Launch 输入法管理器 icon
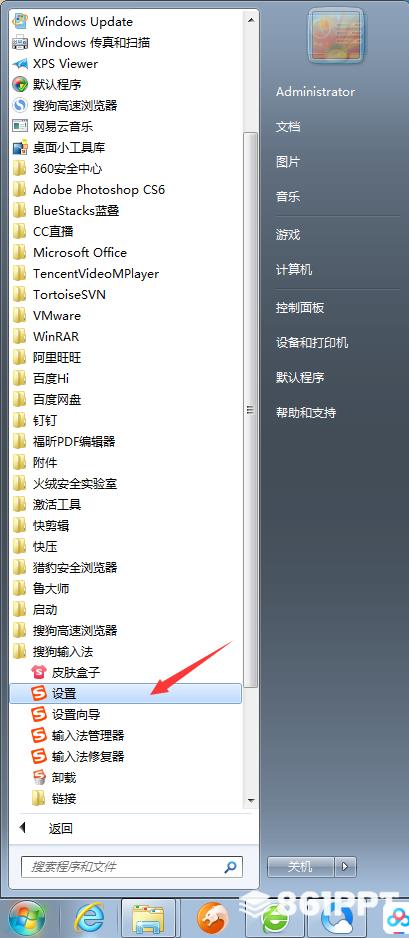The image size is (409, 938). tap(39, 735)
